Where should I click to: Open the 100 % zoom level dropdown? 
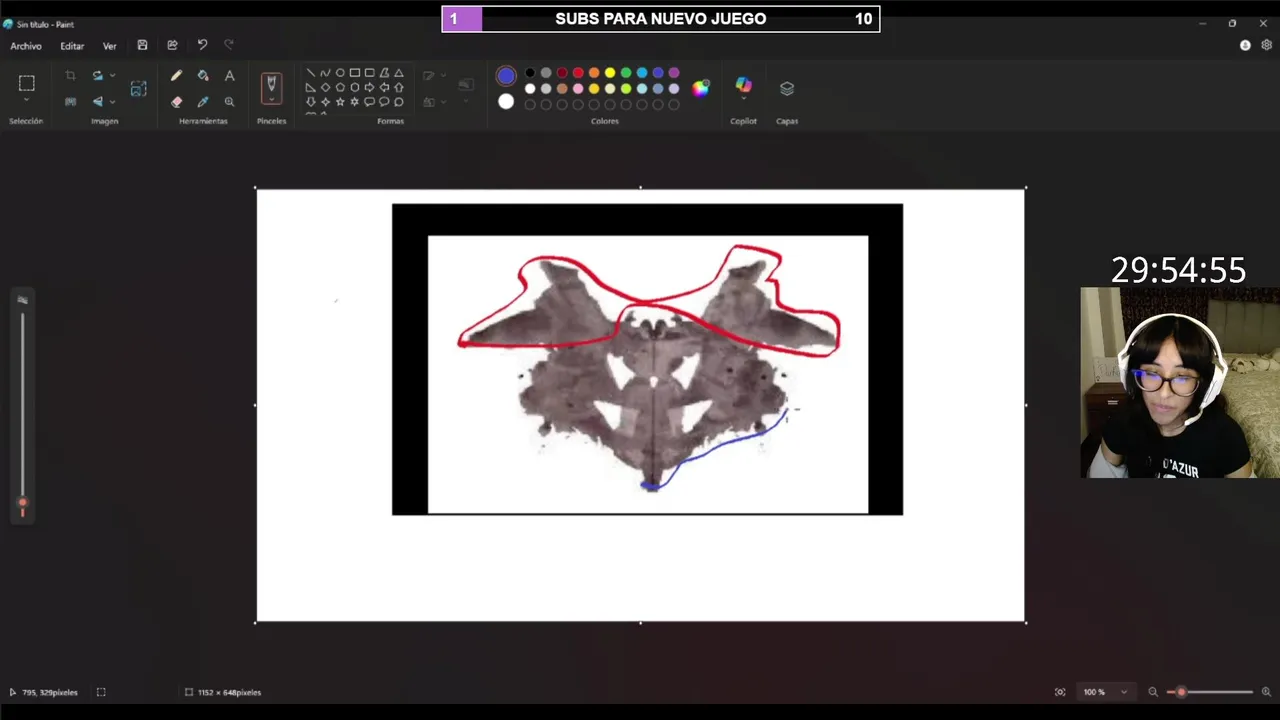(1105, 692)
